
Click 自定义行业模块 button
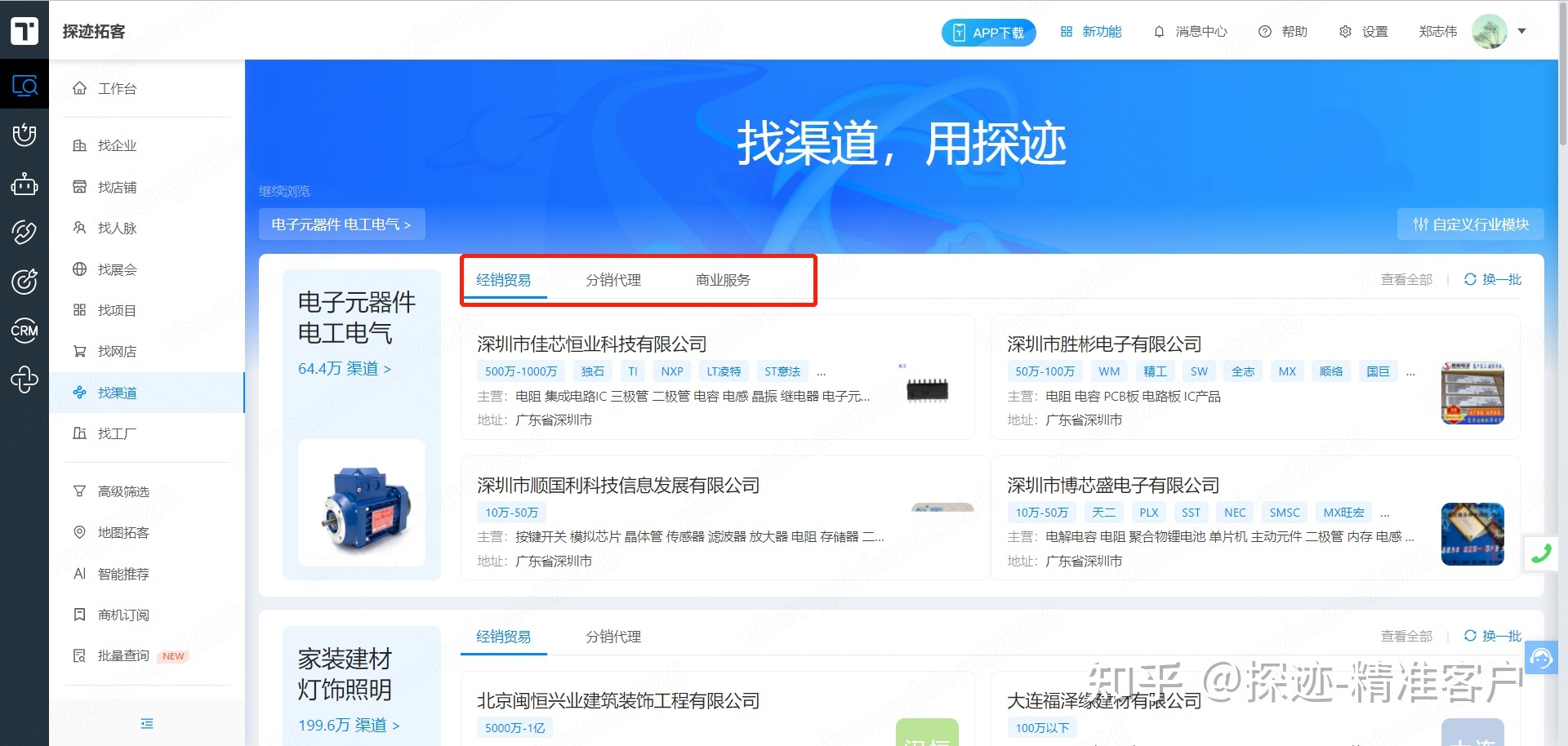1470,224
